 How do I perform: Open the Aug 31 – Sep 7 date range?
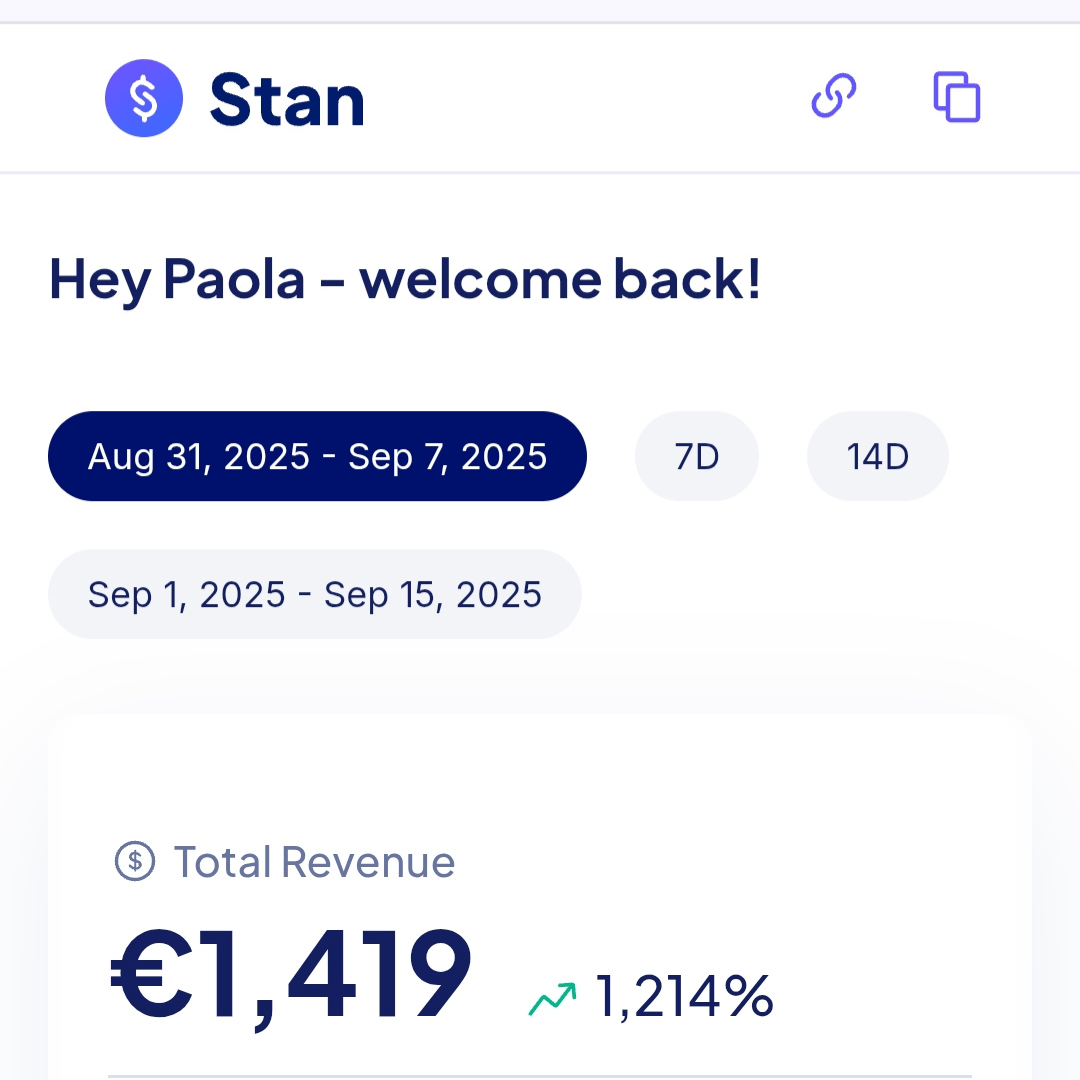point(317,456)
